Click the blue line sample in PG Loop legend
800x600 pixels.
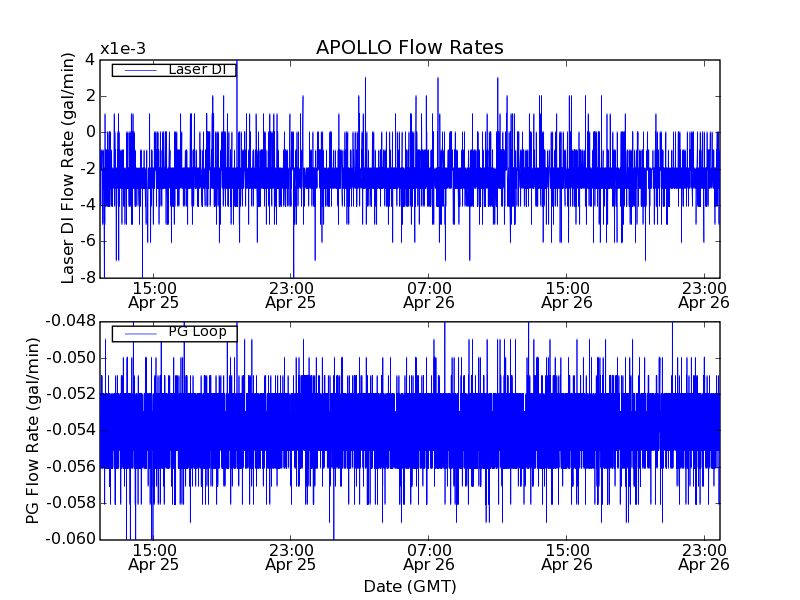click(141, 334)
